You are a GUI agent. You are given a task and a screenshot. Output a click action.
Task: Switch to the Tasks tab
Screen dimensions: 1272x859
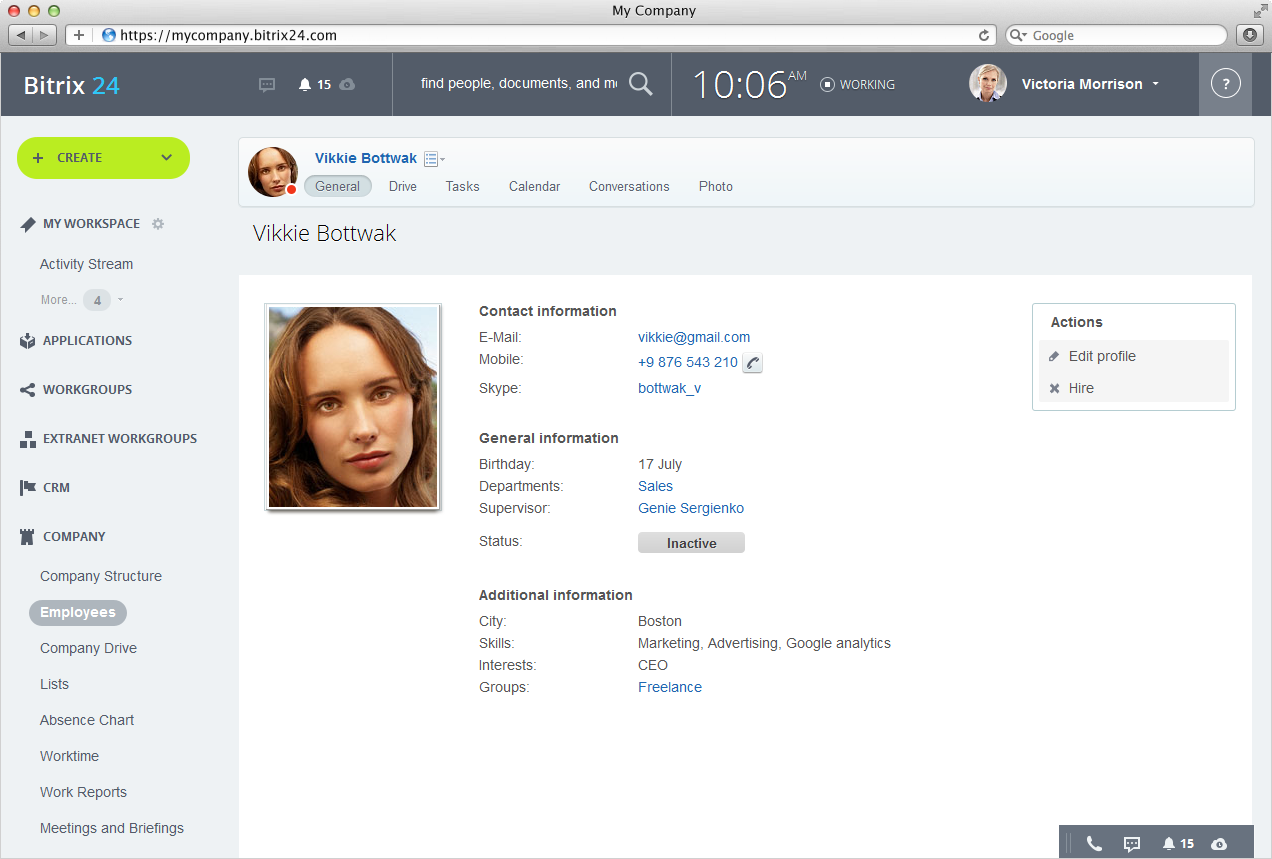462,186
